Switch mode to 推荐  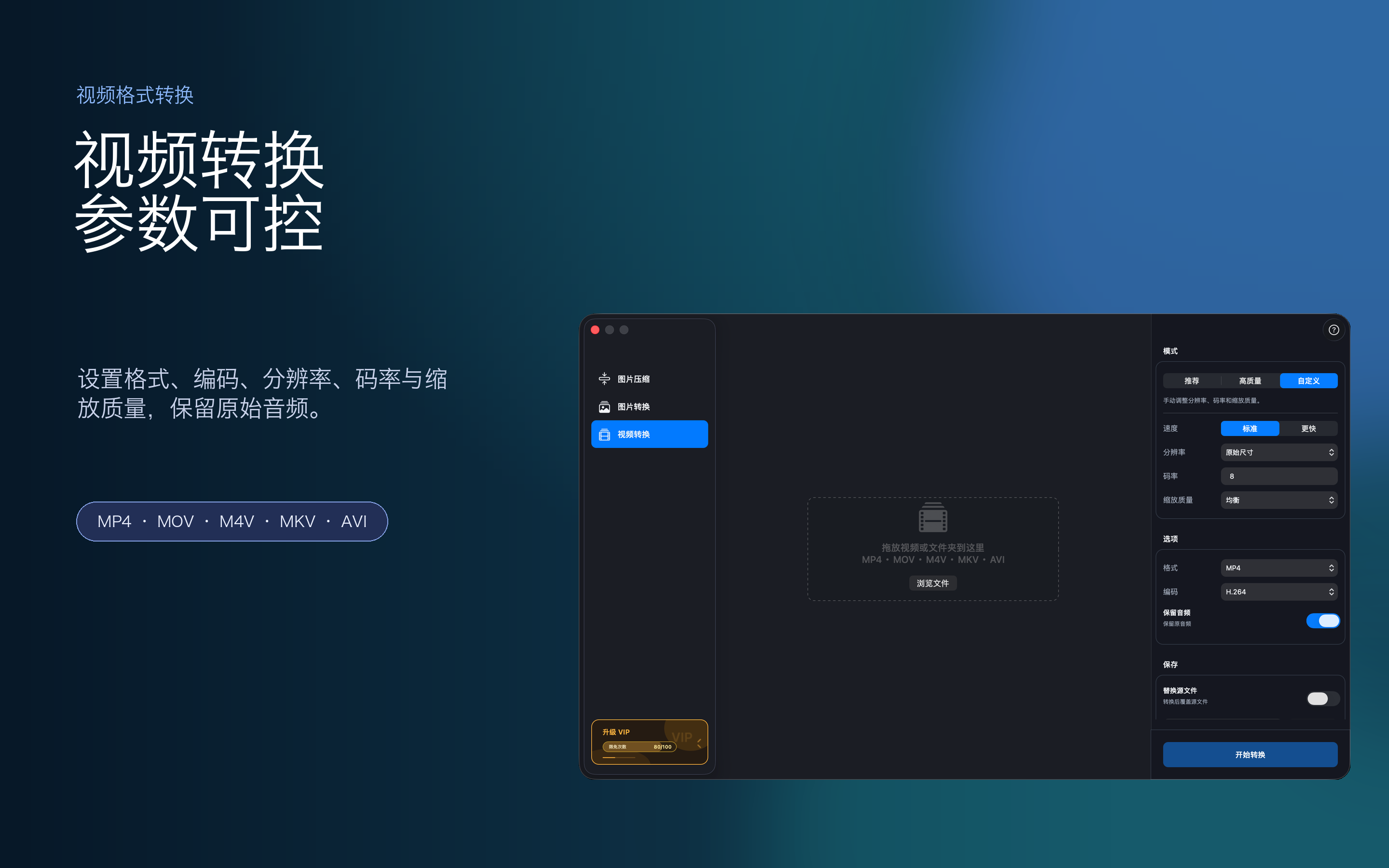(1192, 380)
